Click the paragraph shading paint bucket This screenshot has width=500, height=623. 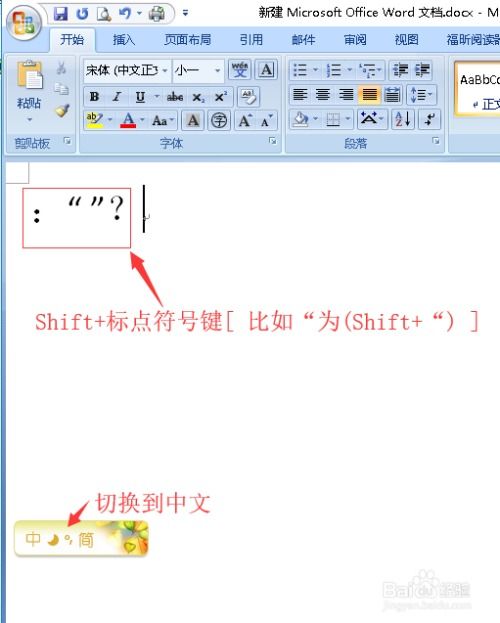300,119
